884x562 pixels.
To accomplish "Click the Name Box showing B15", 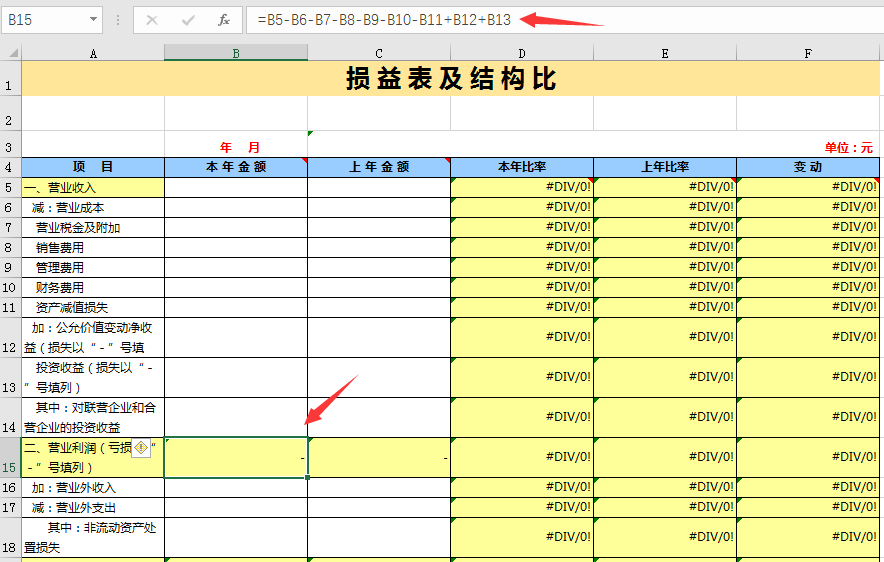I will tap(44, 20).
